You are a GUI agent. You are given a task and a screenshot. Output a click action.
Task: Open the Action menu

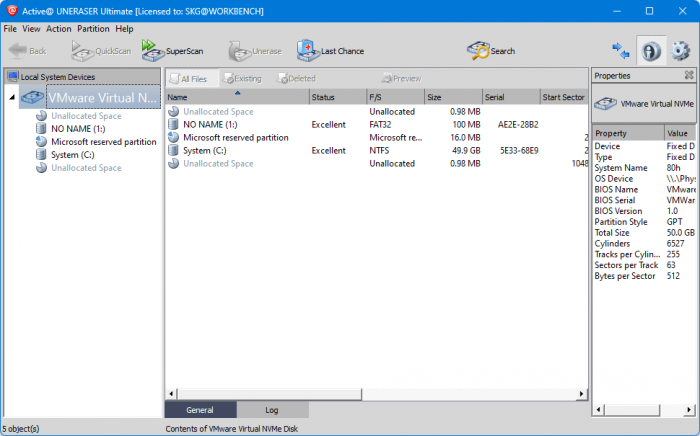point(58,29)
